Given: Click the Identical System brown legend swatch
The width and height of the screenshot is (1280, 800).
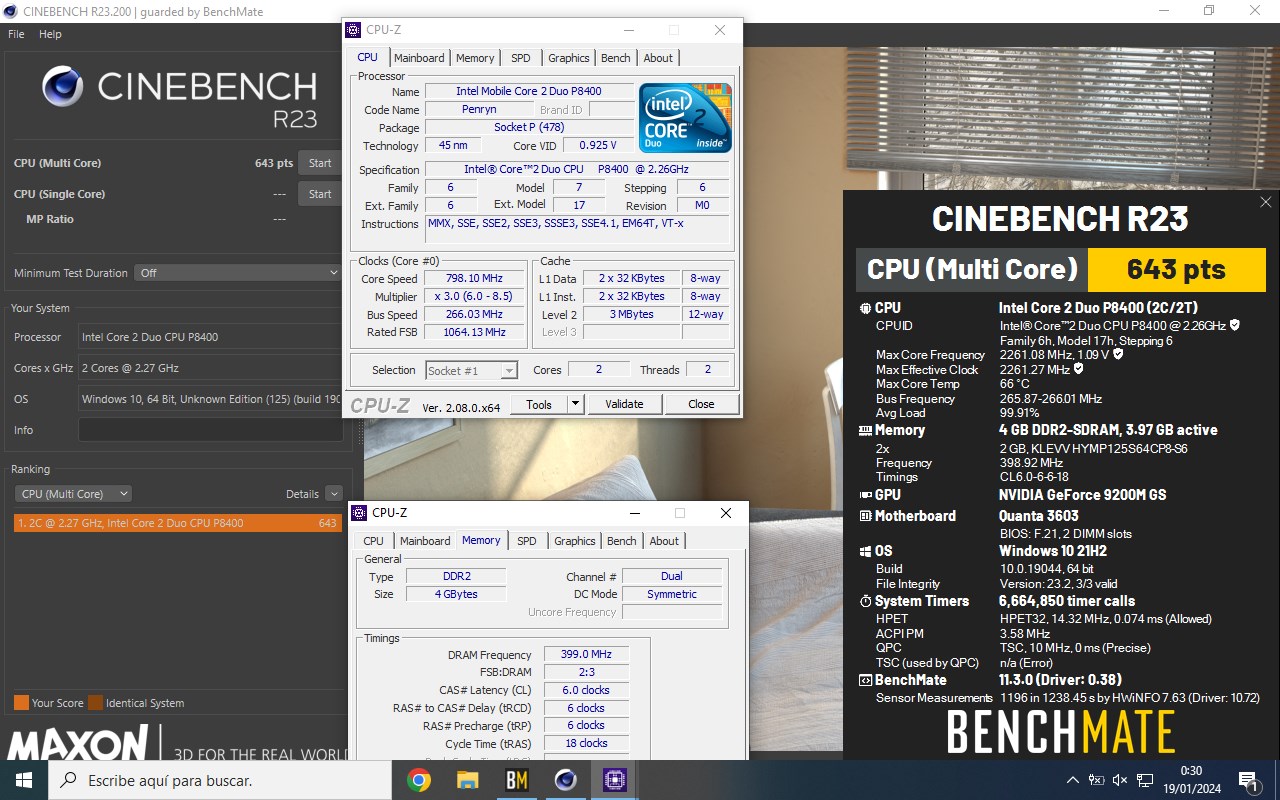Looking at the screenshot, I should click(x=95, y=702).
